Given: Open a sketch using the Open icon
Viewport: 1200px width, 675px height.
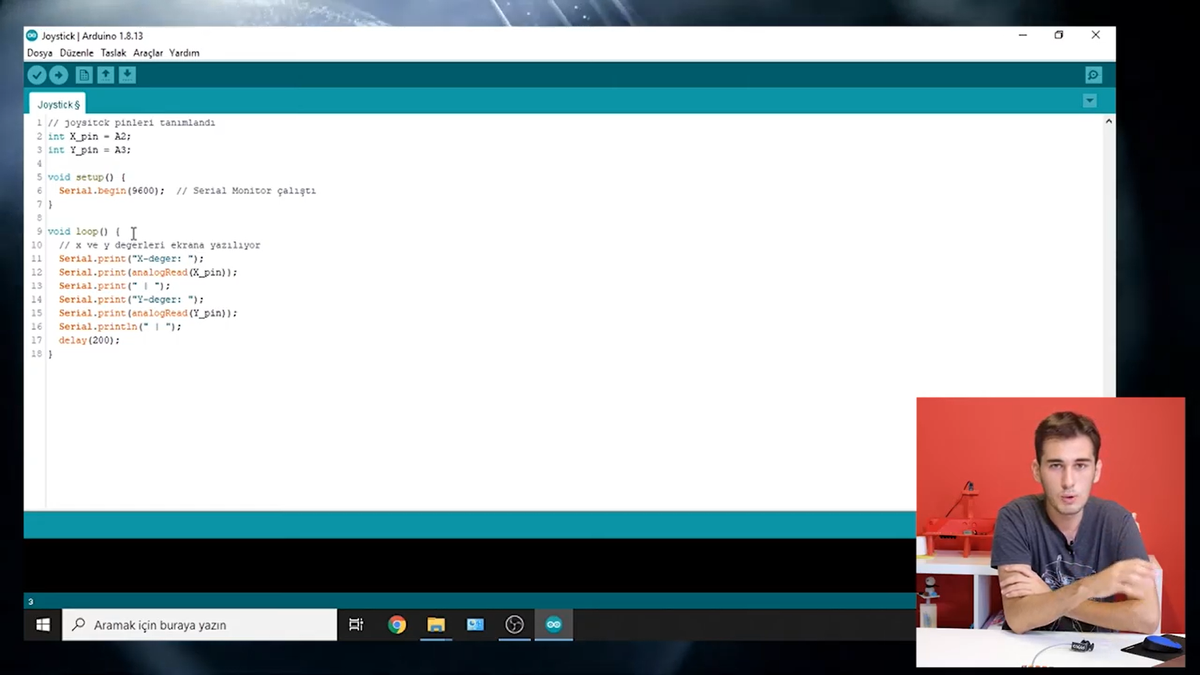Looking at the screenshot, I should (106, 75).
